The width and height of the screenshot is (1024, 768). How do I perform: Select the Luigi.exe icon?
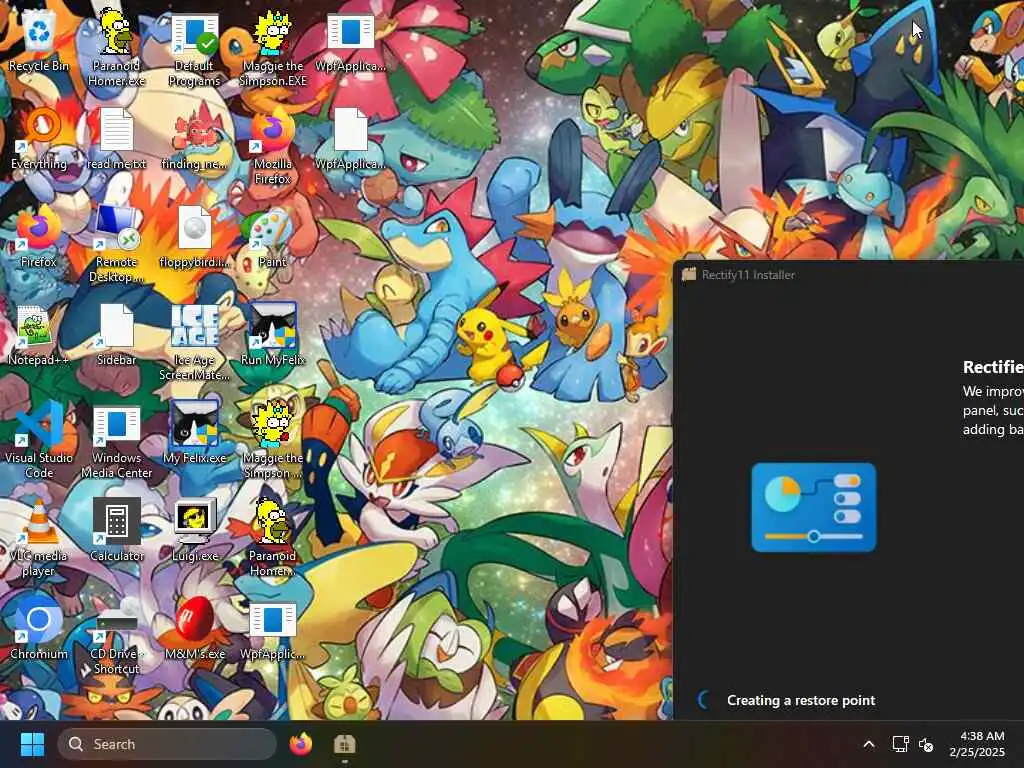(x=195, y=531)
